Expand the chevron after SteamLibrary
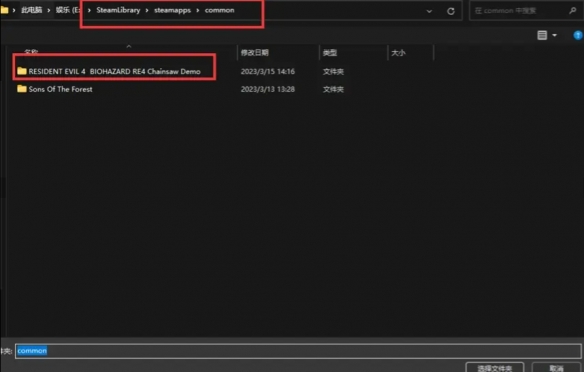Screen dimensions: 584x372 click(147, 10)
